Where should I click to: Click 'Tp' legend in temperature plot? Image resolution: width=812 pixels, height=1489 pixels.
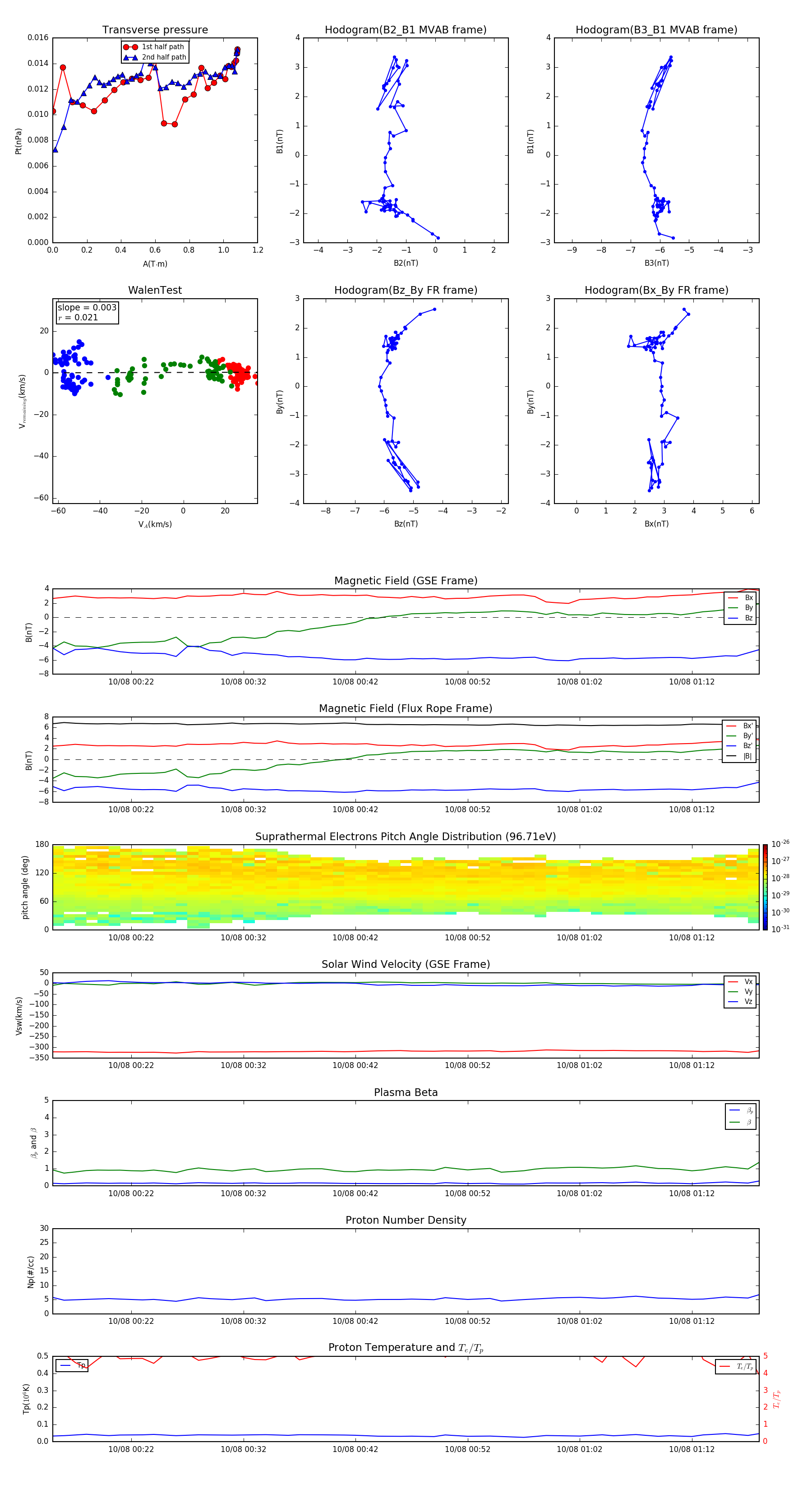pyautogui.click(x=72, y=1365)
